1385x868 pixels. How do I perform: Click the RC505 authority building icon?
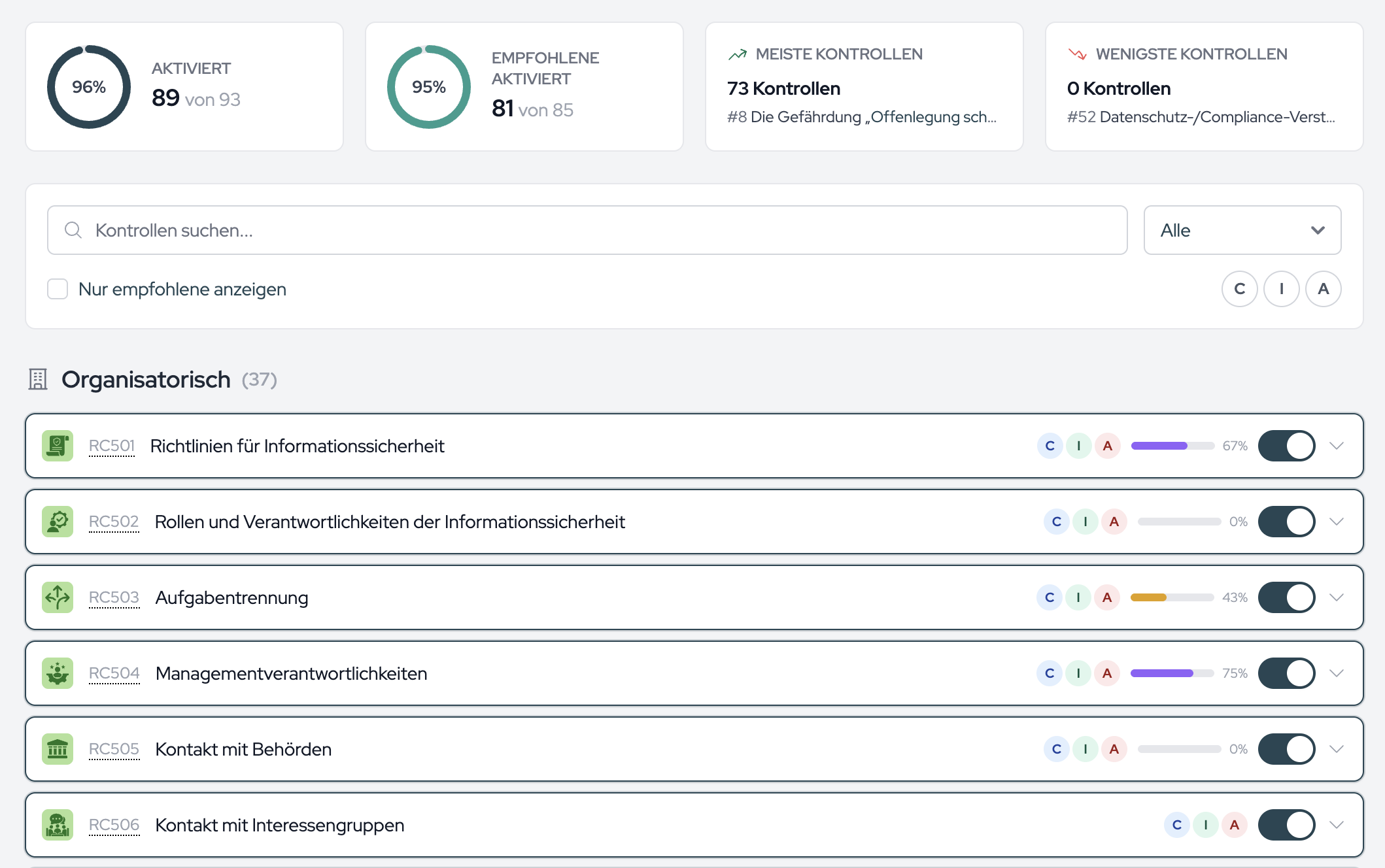click(x=58, y=749)
